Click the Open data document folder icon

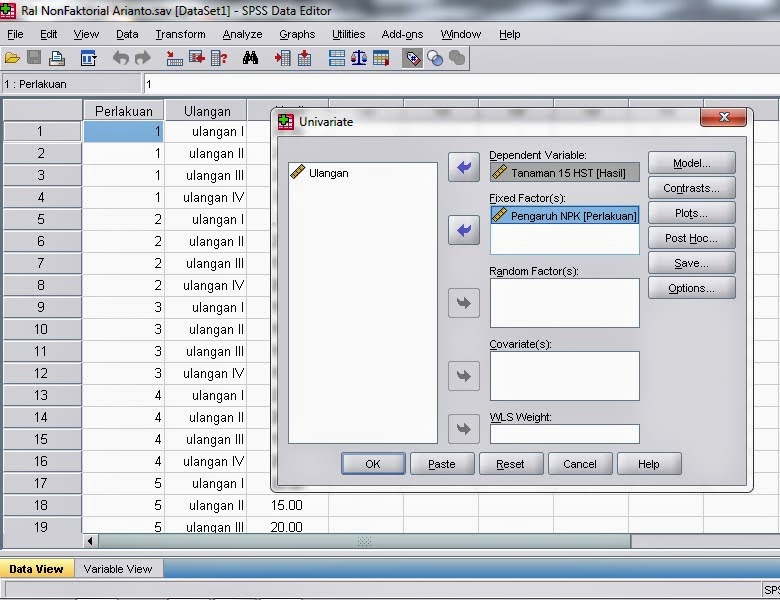(12, 59)
